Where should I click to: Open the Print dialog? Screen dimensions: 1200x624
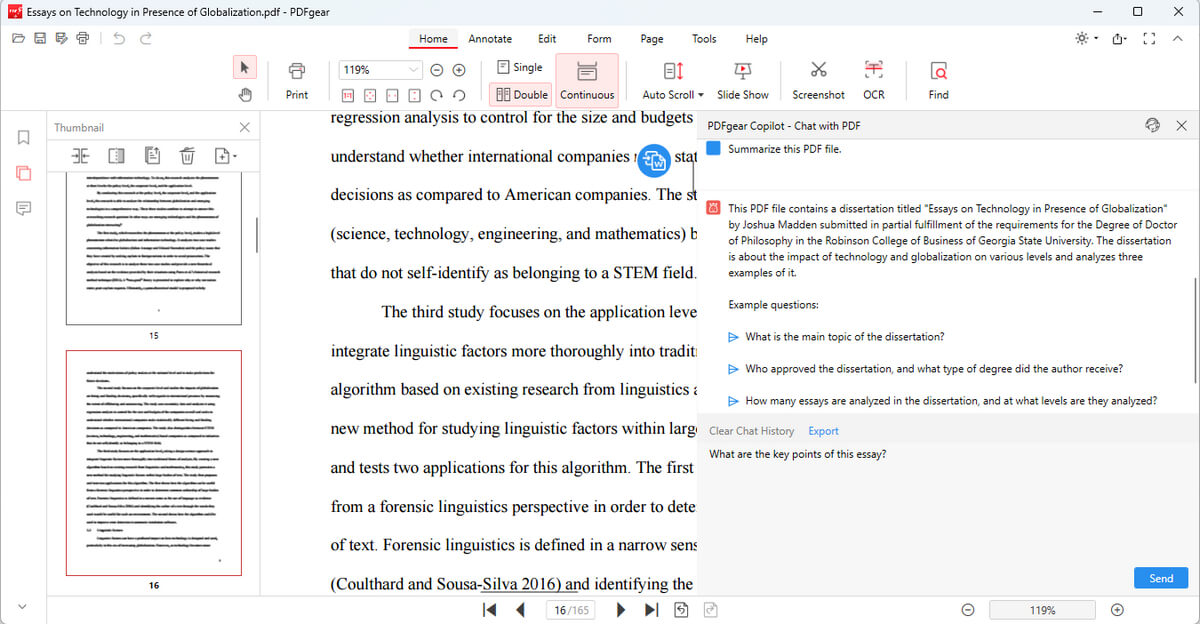pyautogui.click(x=296, y=78)
